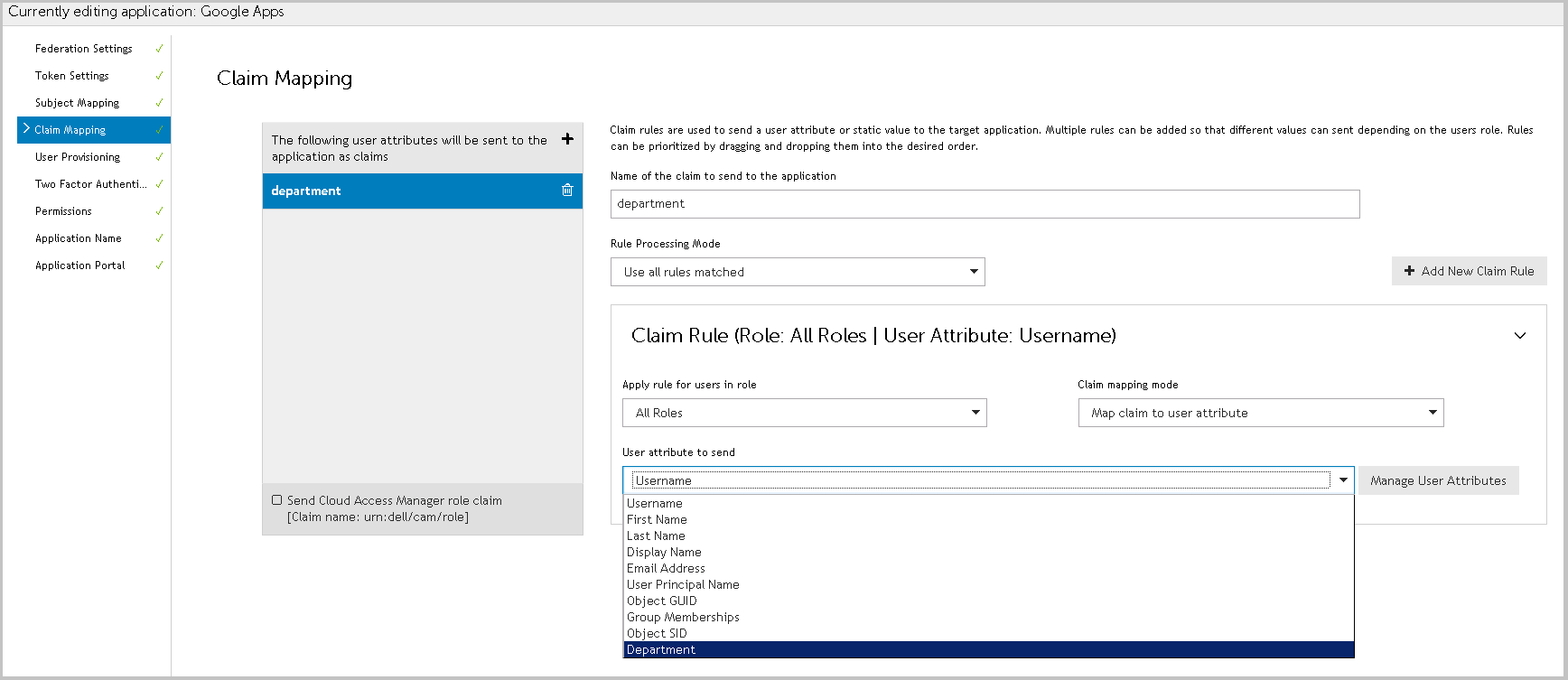Select User Principal Name option
Screen dimensions: 1568x680
point(683,584)
